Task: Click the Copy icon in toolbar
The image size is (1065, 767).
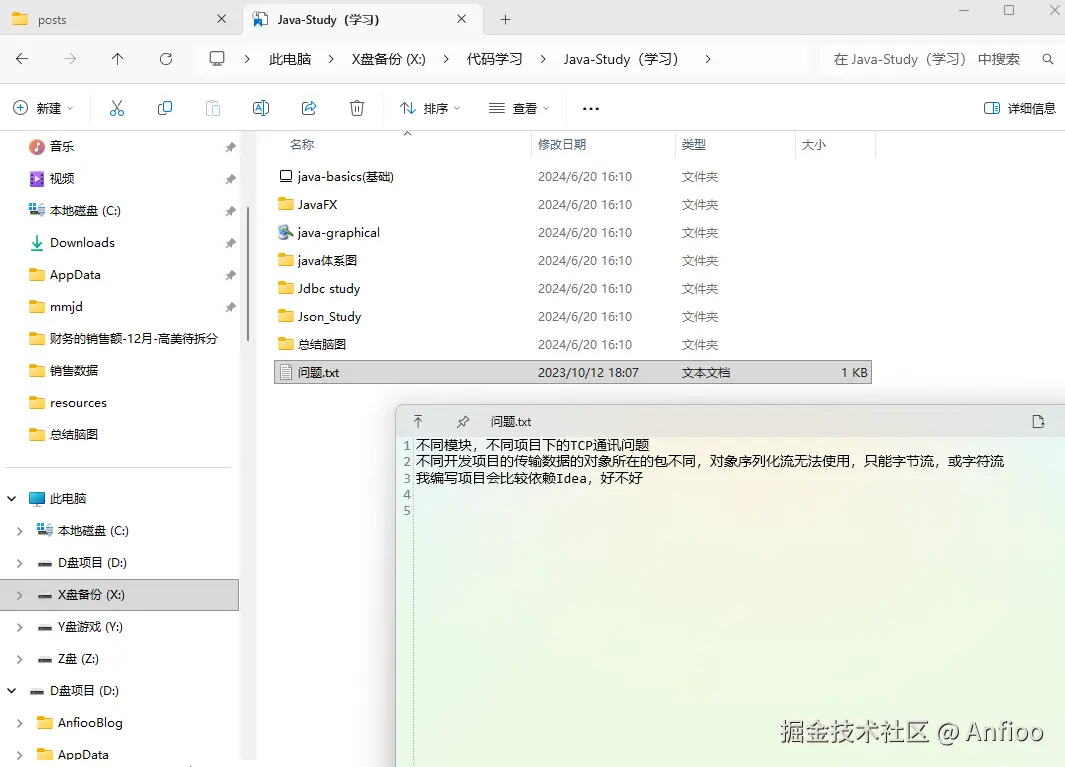Action: (x=164, y=108)
